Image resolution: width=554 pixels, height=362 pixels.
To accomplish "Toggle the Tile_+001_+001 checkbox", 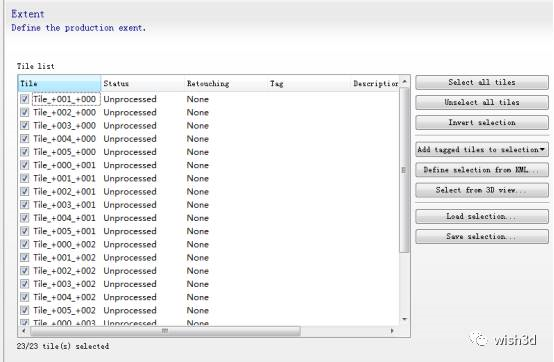I will point(24,178).
